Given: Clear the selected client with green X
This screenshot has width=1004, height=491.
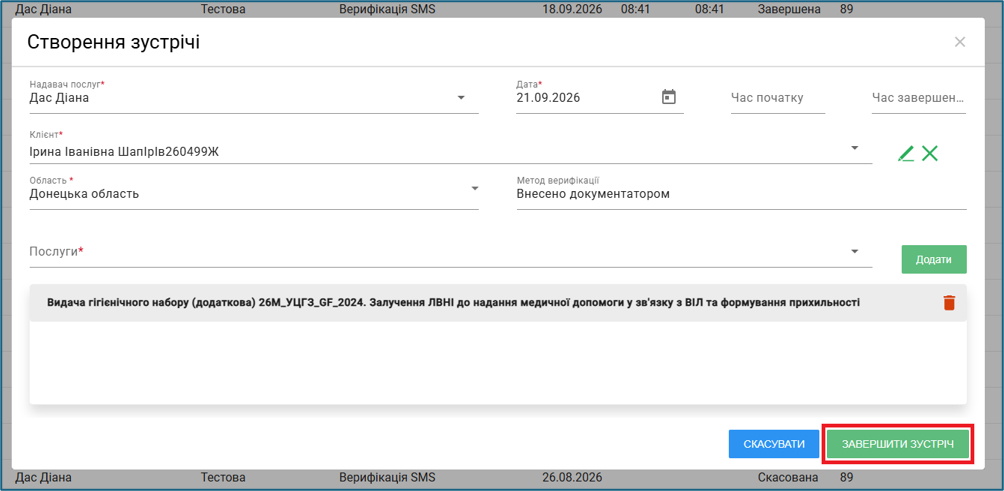Looking at the screenshot, I should pos(930,153).
